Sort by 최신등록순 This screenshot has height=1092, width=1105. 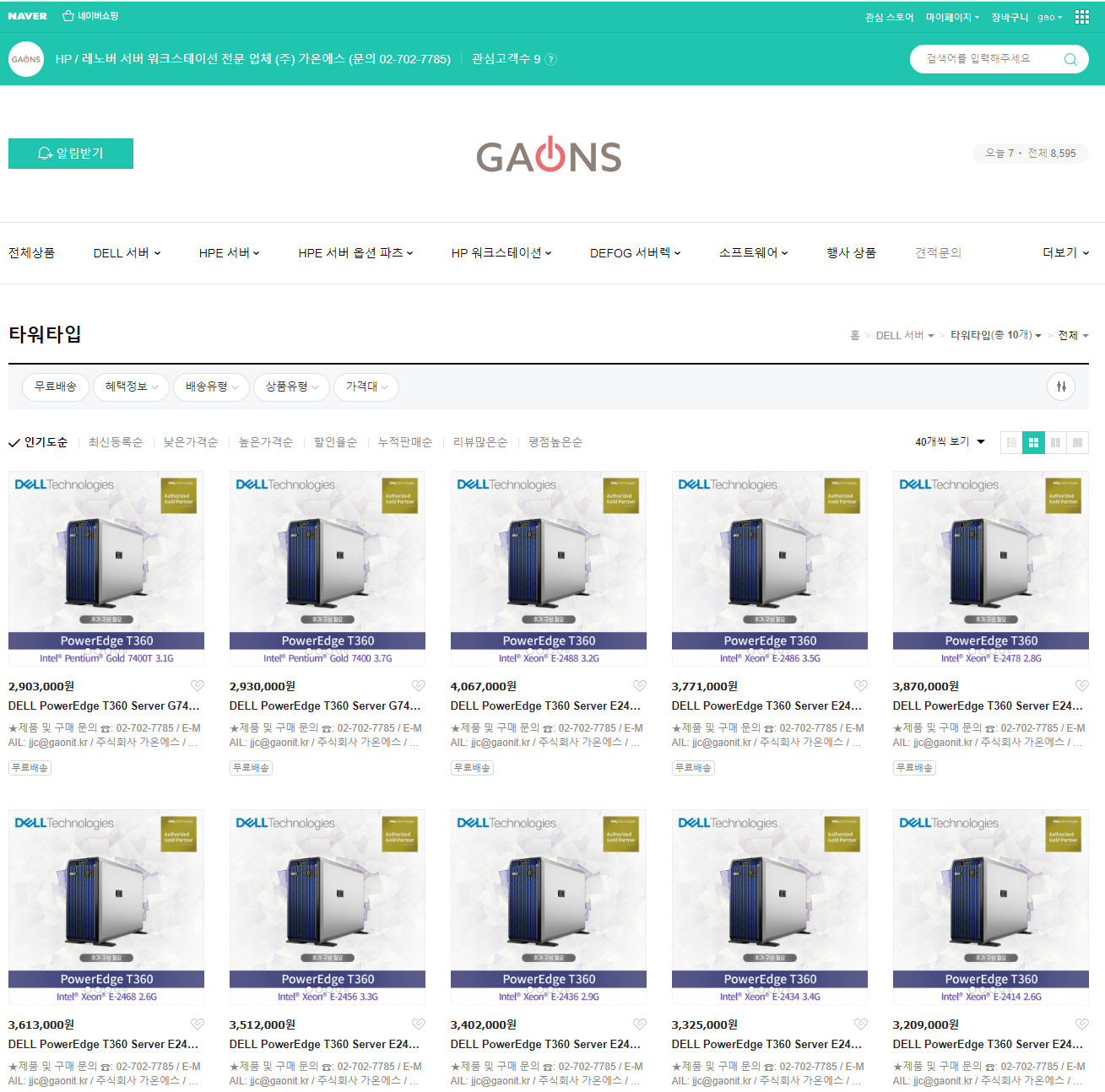116,442
